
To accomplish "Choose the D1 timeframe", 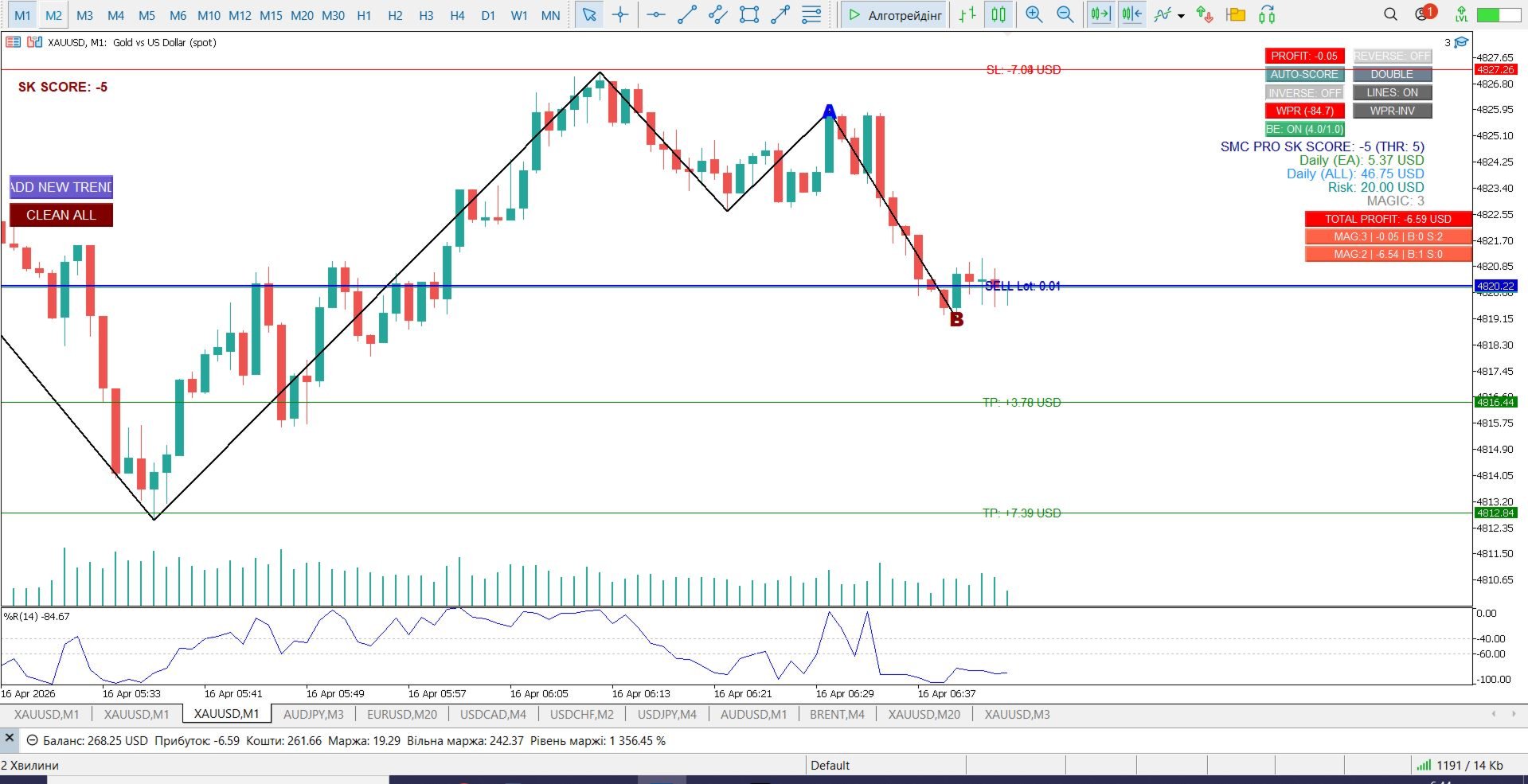I will pos(488,15).
